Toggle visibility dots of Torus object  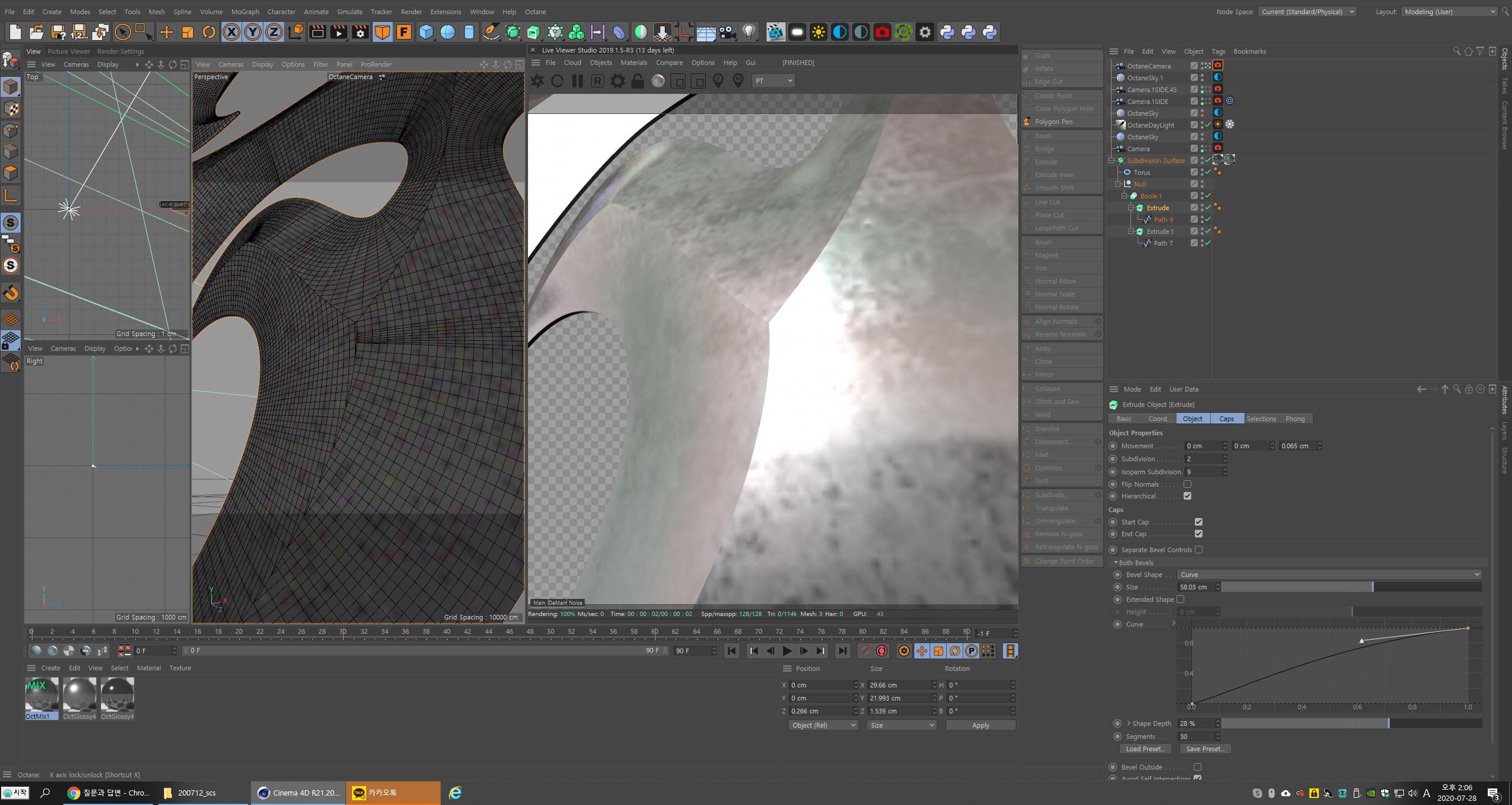(x=1202, y=172)
